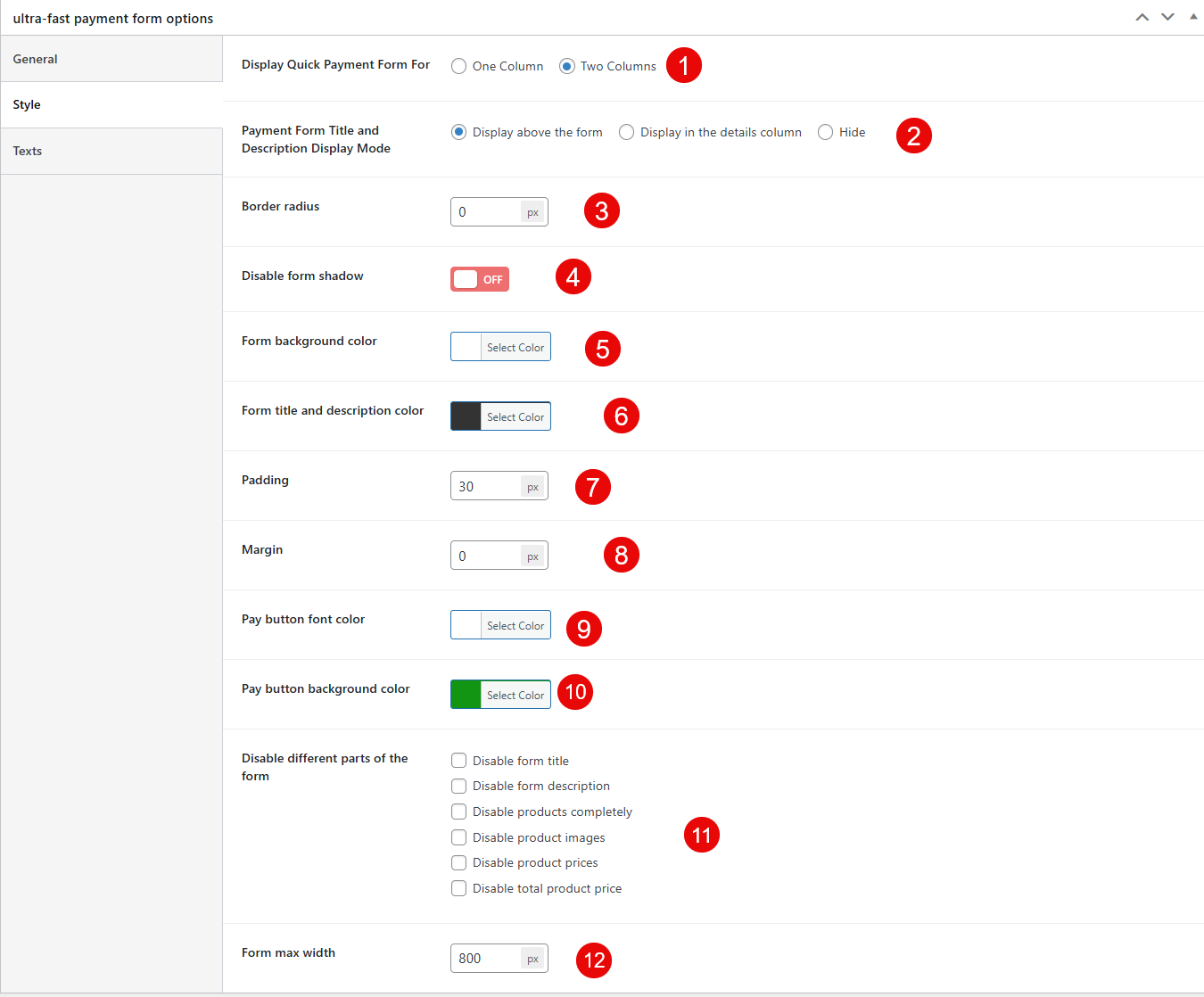Click the dark title and description color swatch
The height and width of the screenshot is (997, 1204).
pos(466,416)
